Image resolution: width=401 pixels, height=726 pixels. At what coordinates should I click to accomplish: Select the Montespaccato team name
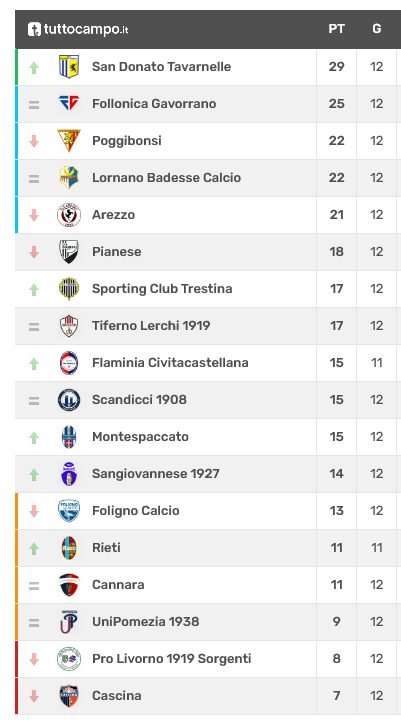point(140,437)
